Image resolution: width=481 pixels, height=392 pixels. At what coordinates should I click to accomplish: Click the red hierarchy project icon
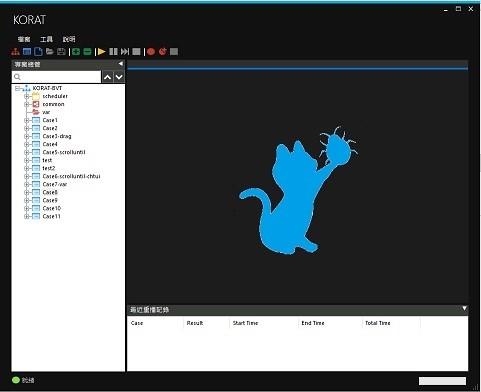pos(15,52)
